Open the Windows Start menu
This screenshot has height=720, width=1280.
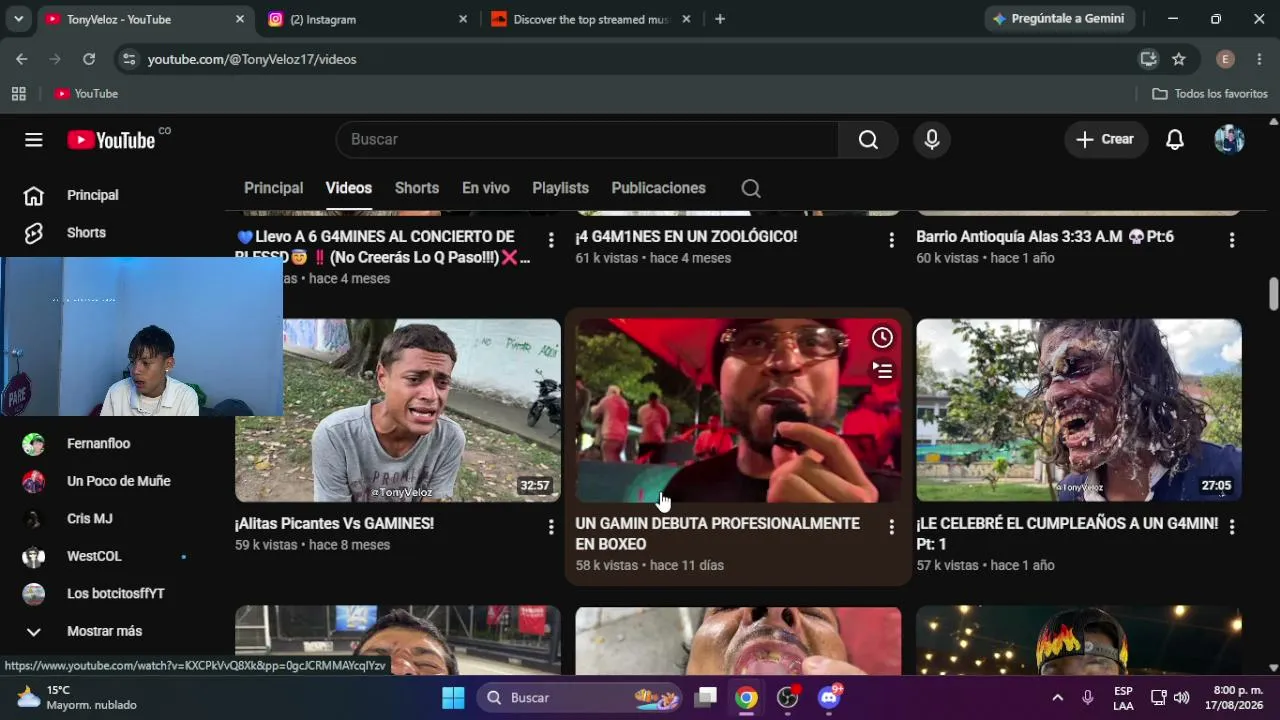[x=453, y=697]
